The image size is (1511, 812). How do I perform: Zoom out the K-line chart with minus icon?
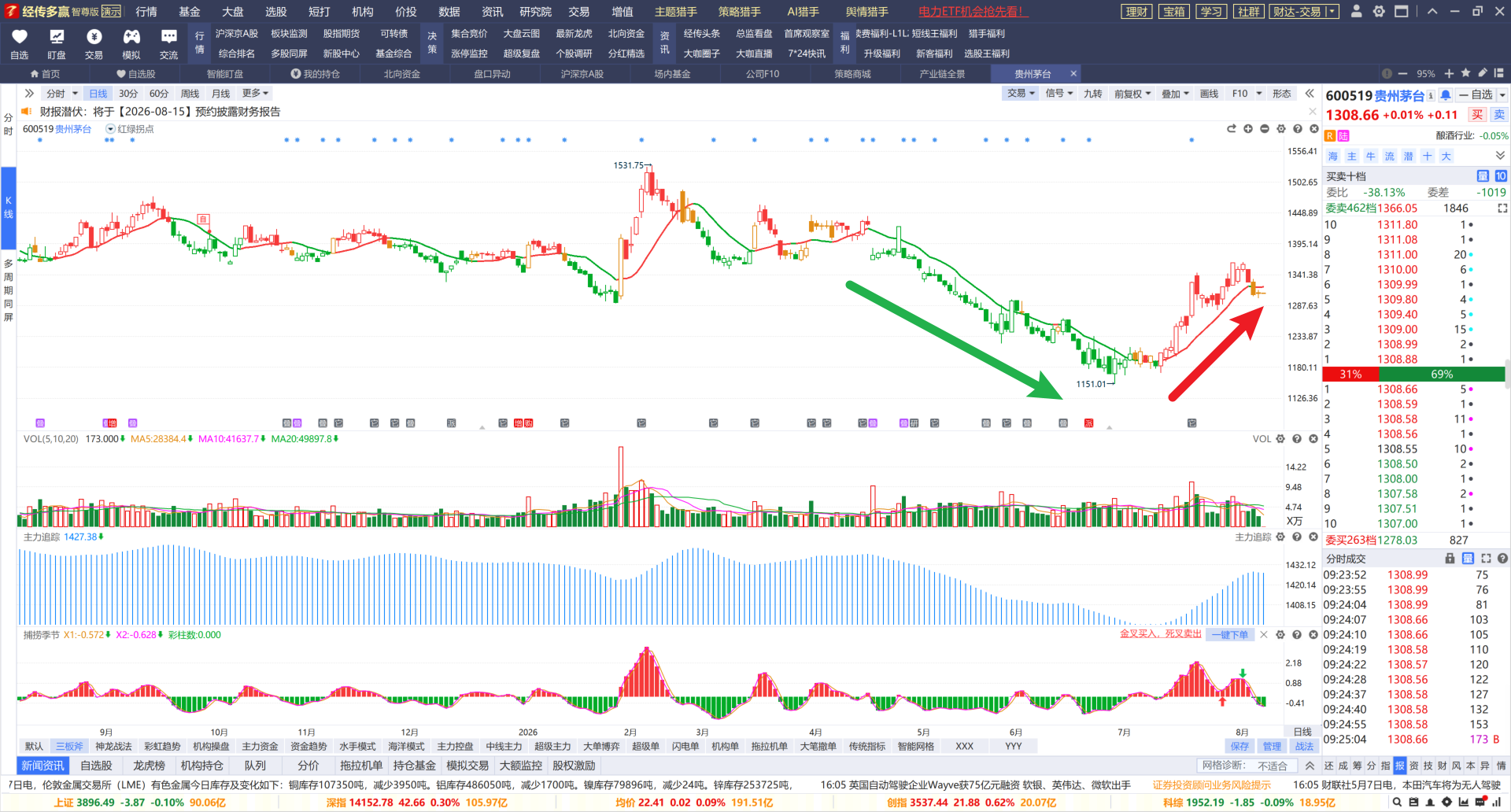click(x=1265, y=129)
